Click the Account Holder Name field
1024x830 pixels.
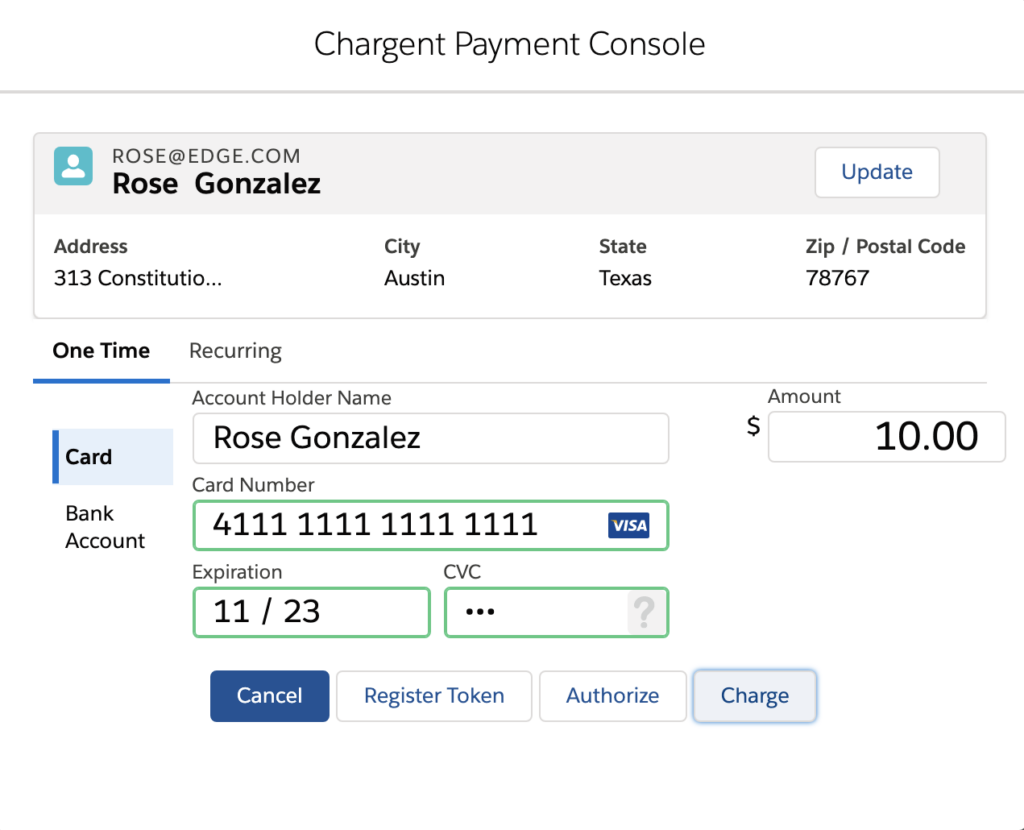[430, 438]
